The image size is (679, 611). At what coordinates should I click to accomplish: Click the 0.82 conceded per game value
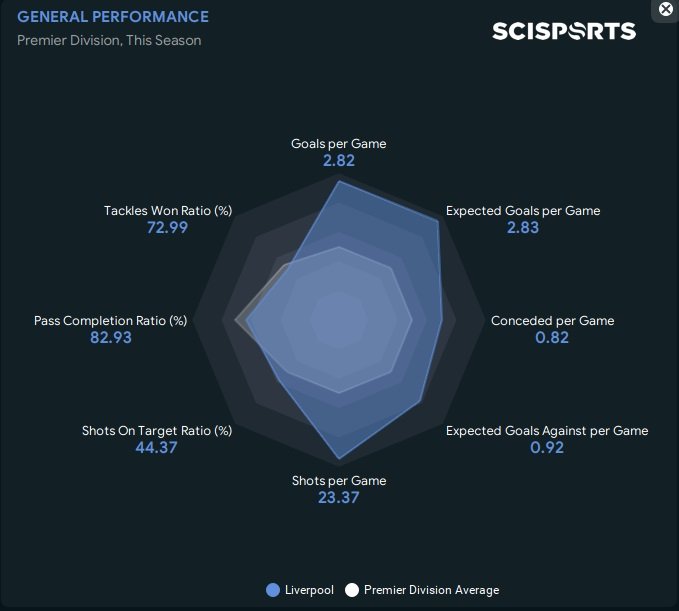(x=552, y=338)
